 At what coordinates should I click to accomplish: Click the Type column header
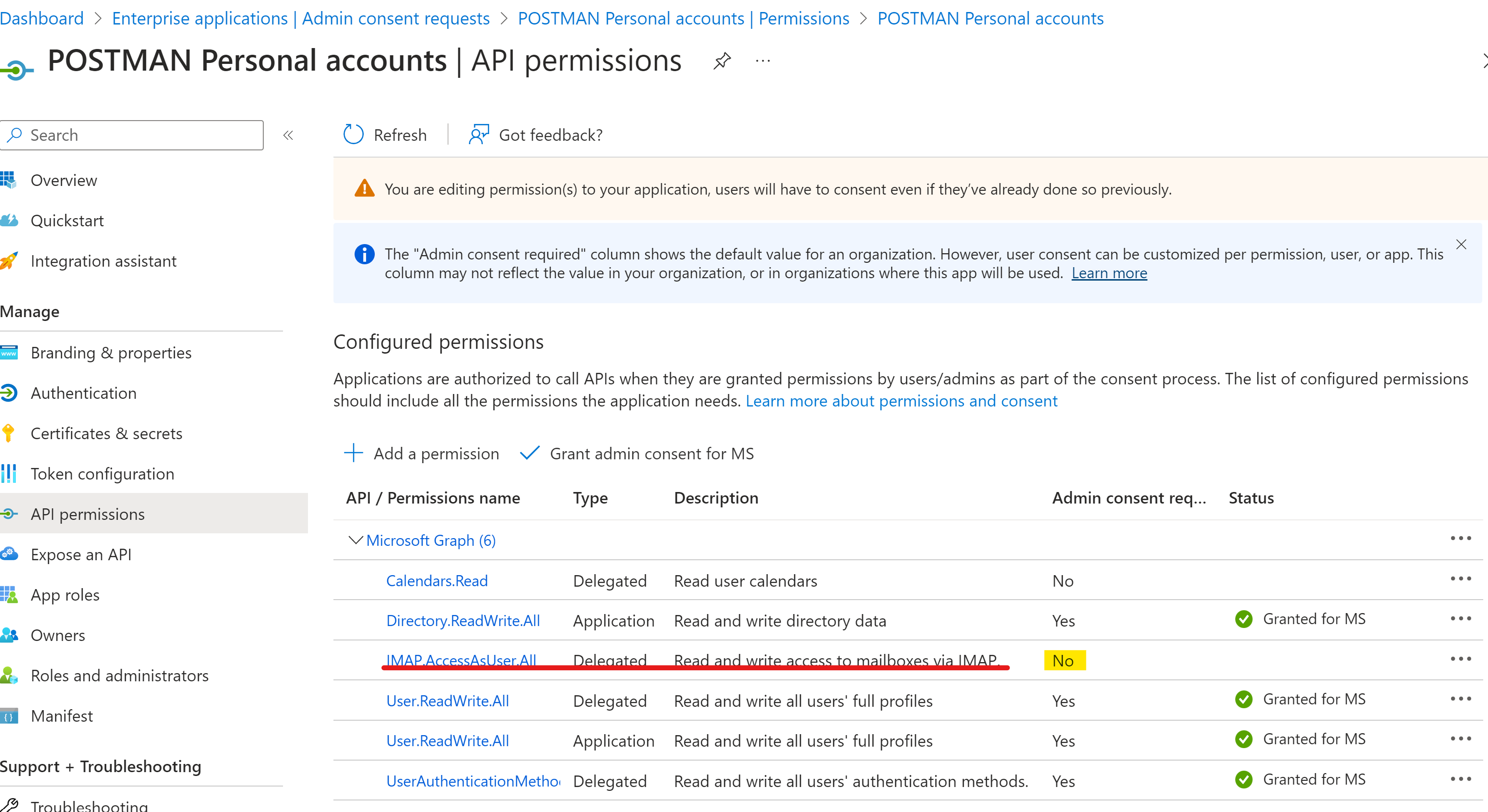pyautogui.click(x=590, y=498)
